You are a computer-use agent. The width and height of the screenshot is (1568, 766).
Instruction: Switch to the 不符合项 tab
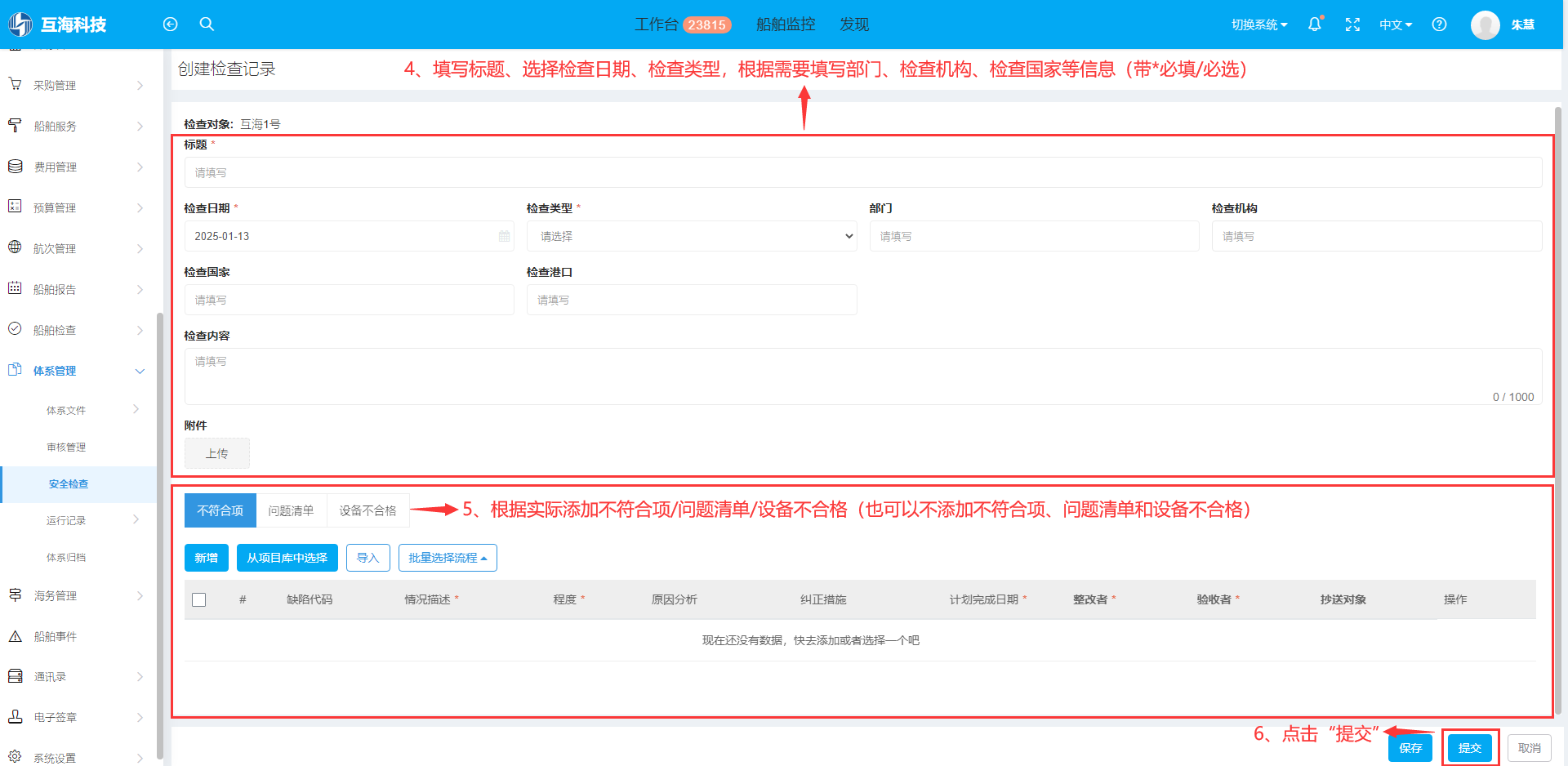pyautogui.click(x=220, y=510)
